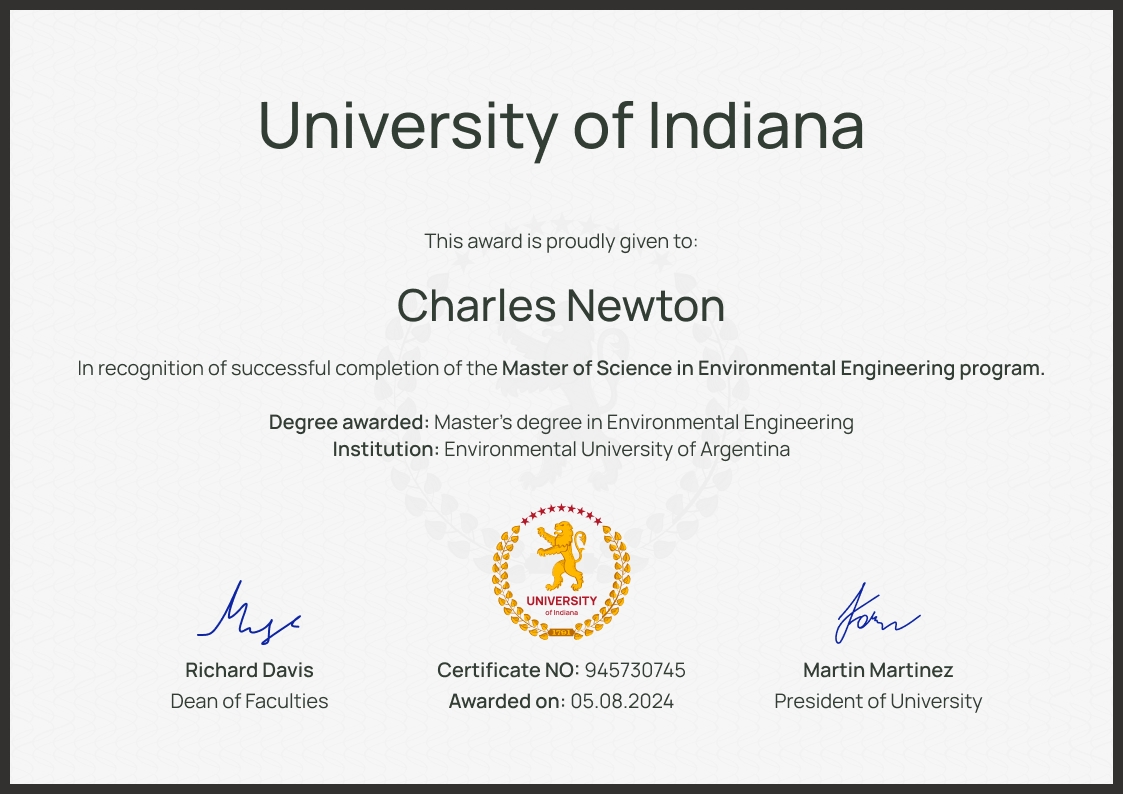Click 'Dean of Faculties' title text
The width and height of the screenshot is (1123, 794).
(x=248, y=701)
